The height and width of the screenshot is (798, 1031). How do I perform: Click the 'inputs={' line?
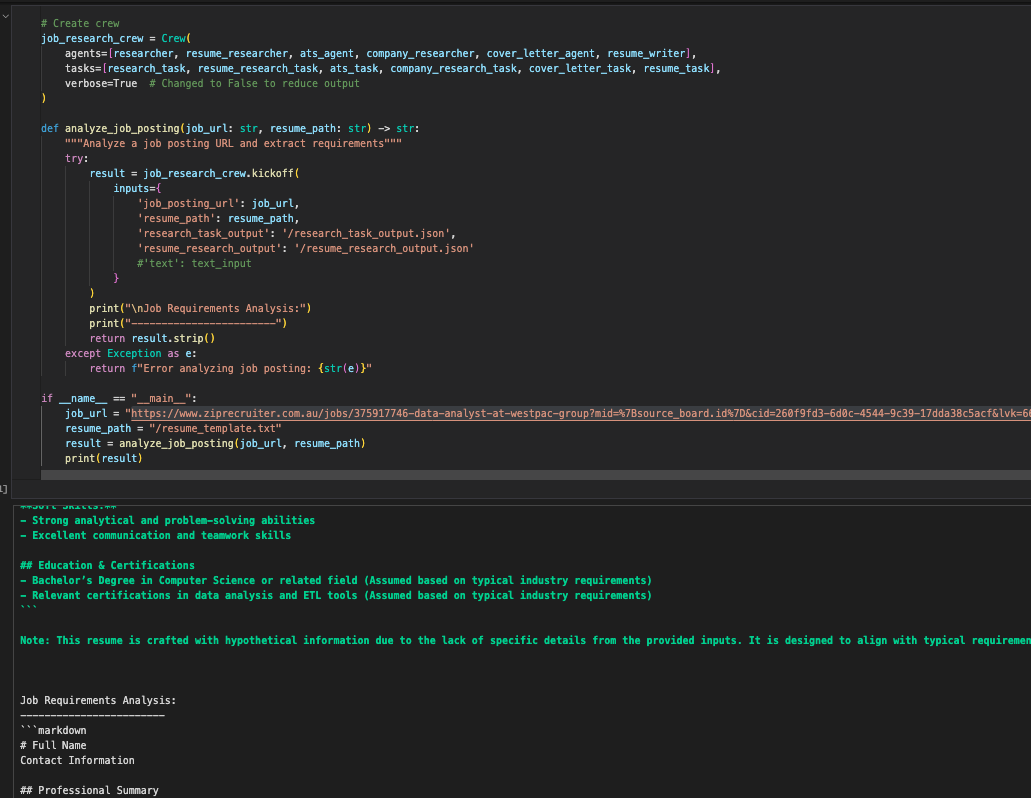pos(137,189)
